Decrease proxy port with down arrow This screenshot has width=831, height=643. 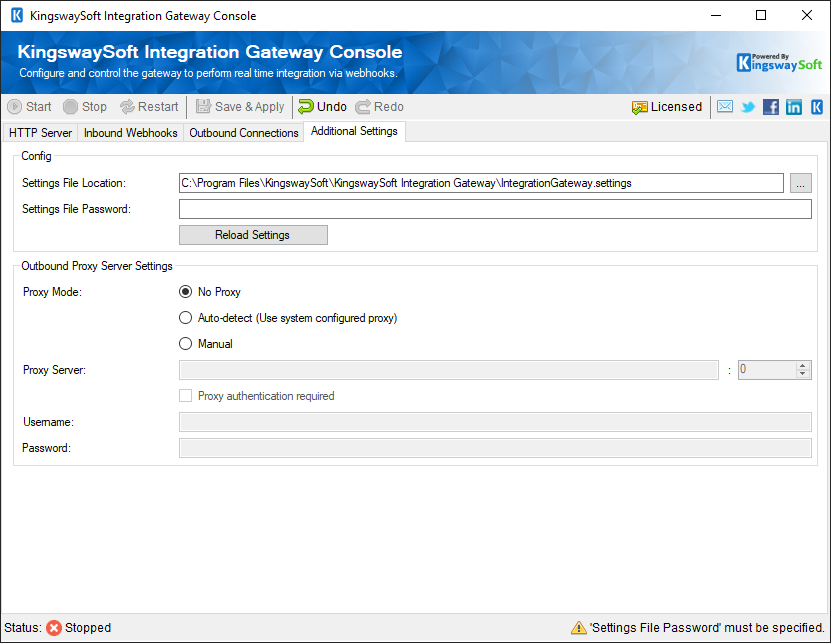point(803,374)
